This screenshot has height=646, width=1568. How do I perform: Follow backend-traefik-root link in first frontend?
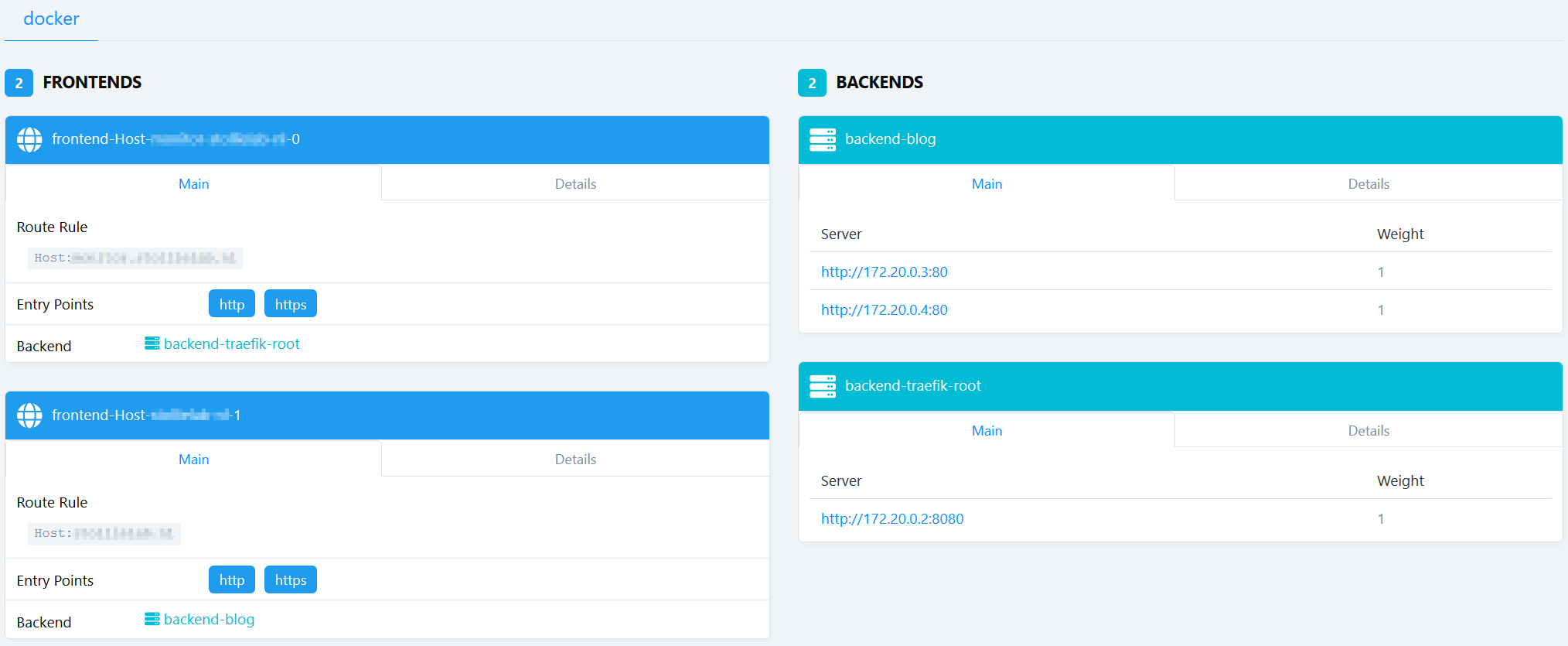point(231,344)
